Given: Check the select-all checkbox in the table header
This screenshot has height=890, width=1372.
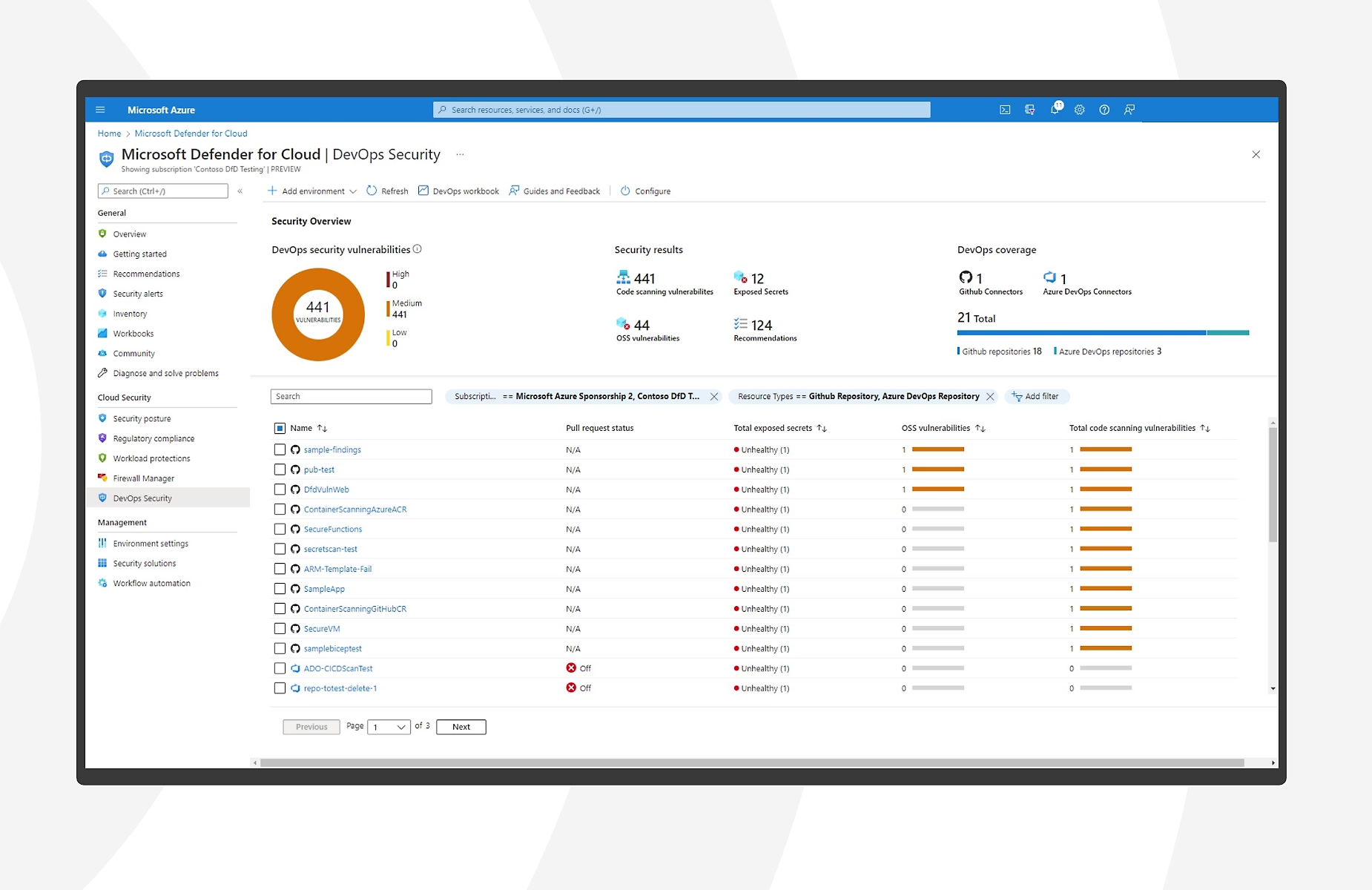Looking at the screenshot, I should [280, 428].
